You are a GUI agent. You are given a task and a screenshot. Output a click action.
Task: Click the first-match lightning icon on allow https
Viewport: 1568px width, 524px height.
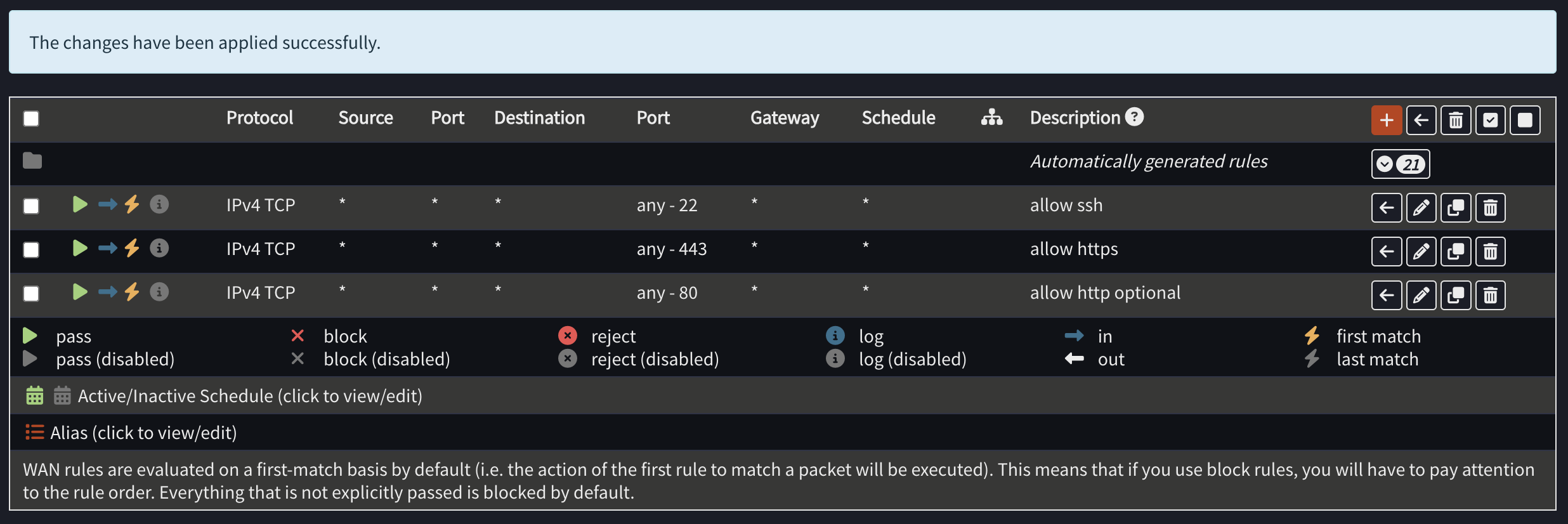[x=132, y=248]
